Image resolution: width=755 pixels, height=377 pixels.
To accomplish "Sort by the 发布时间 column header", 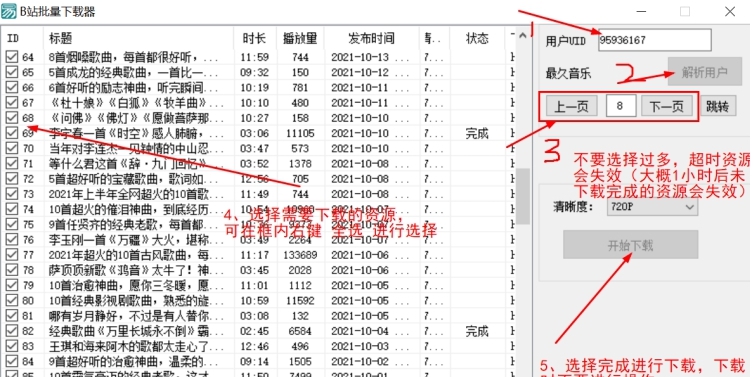I will pos(371,39).
